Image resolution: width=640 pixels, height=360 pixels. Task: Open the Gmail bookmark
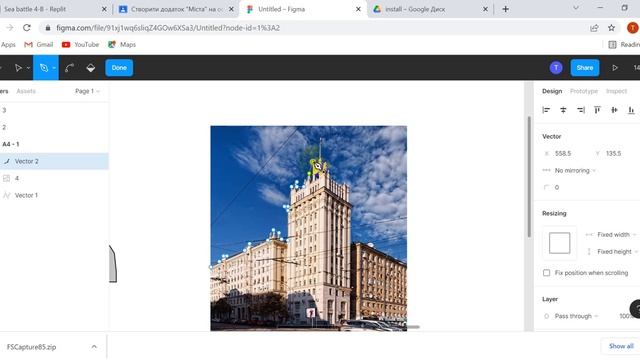pos(39,44)
